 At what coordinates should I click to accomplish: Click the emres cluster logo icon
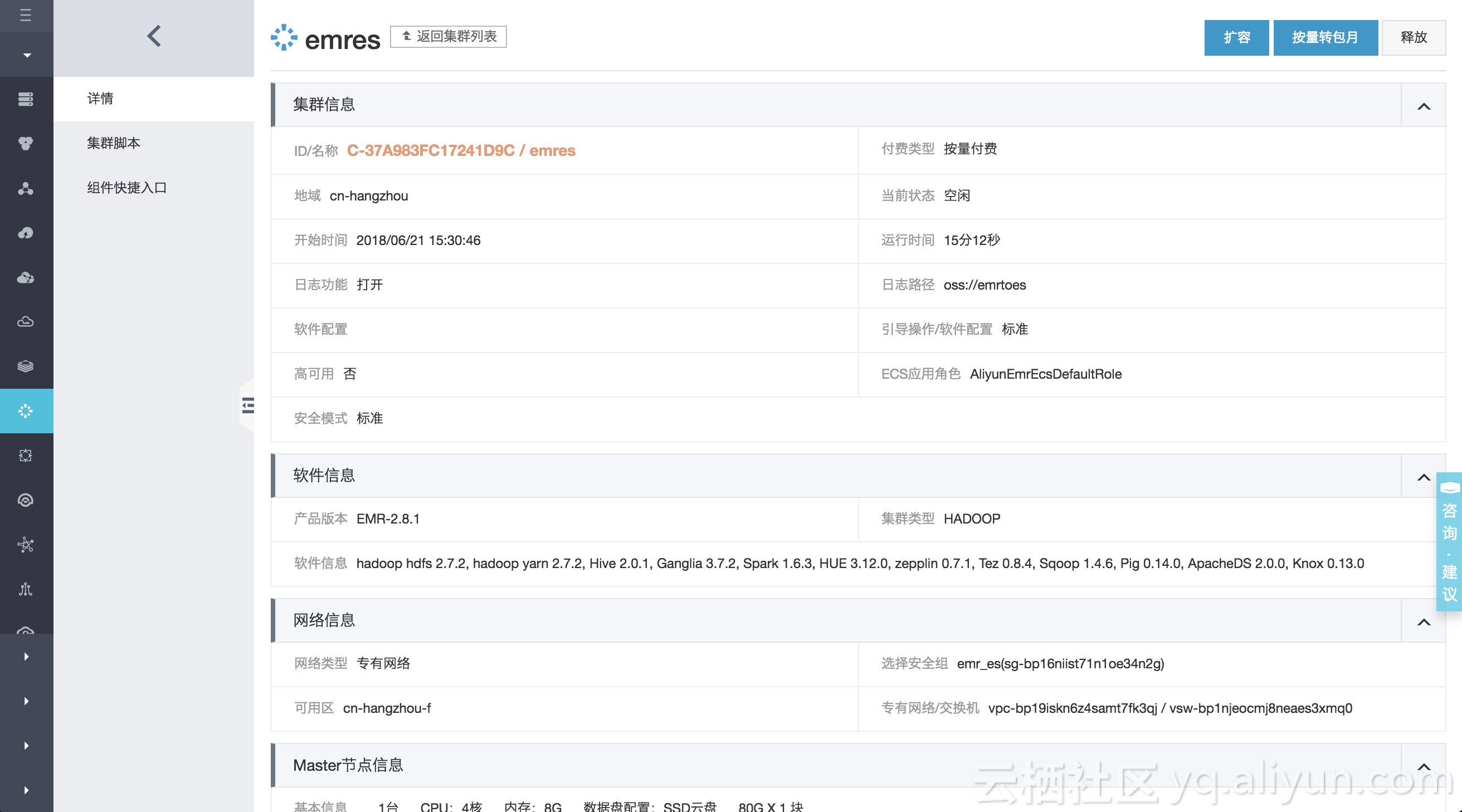coord(284,37)
